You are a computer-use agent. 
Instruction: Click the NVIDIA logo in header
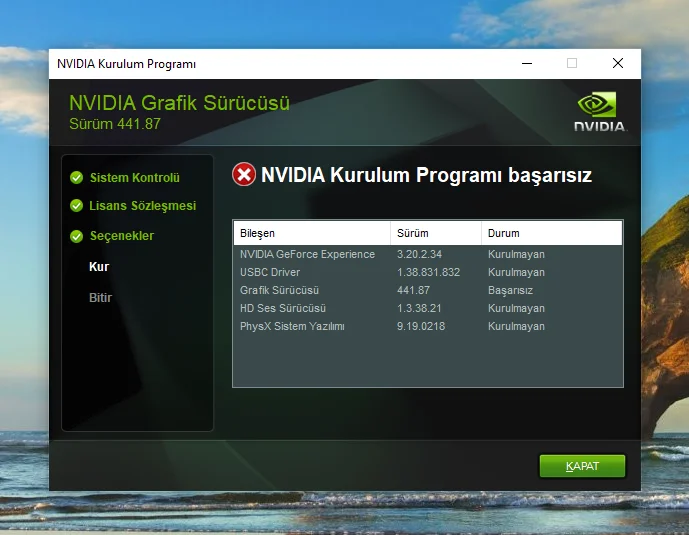[600, 112]
